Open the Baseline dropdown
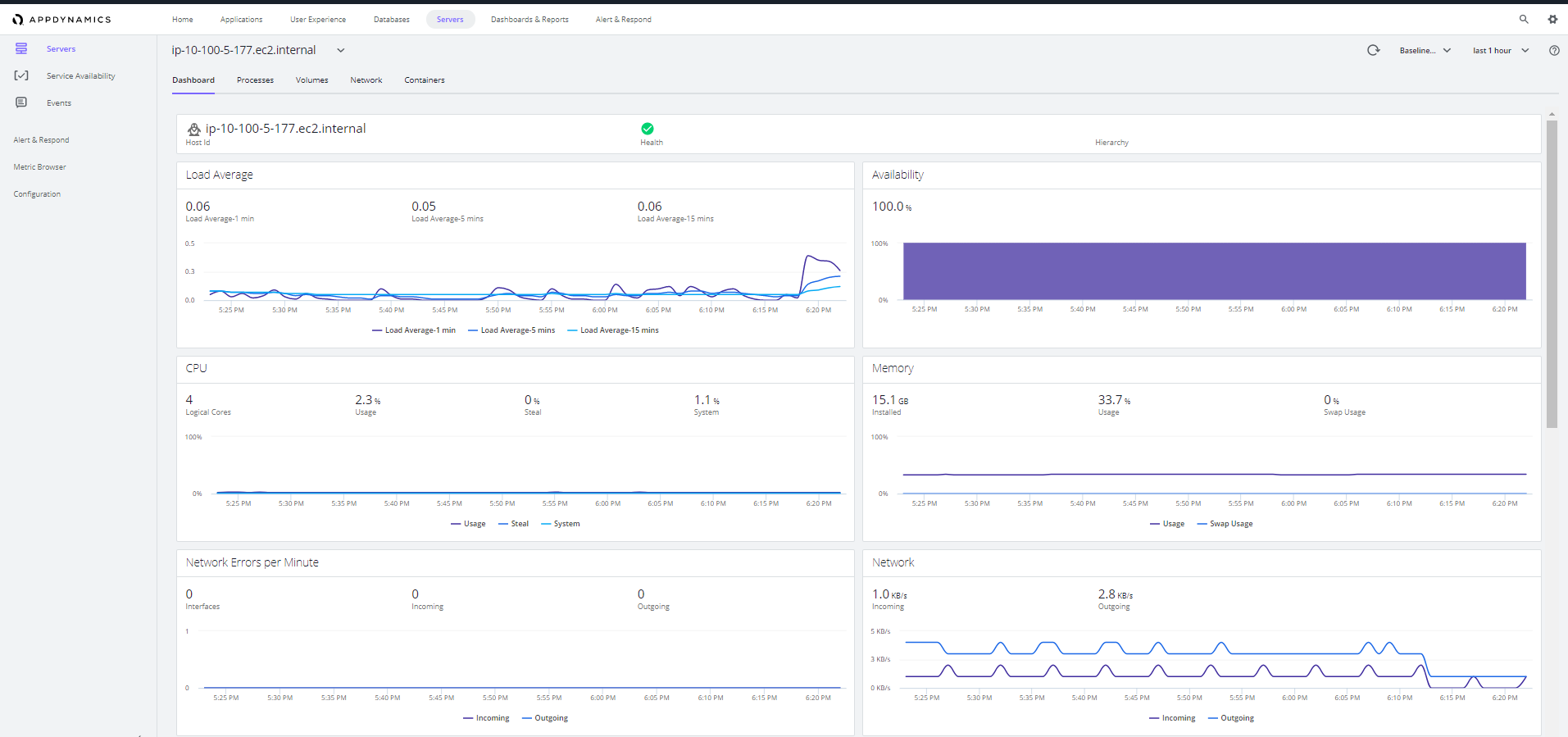 (1425, 50)
